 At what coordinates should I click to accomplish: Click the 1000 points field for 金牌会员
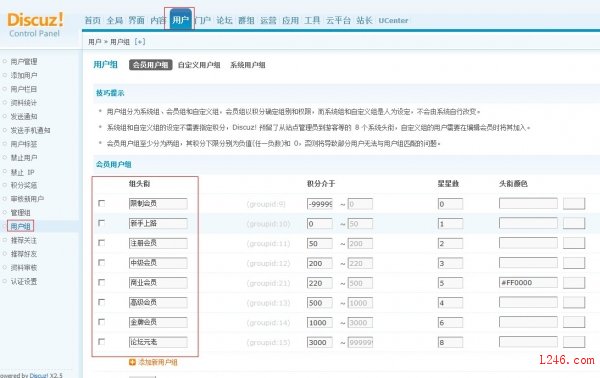pyautogui.click(x=320, y=323)
